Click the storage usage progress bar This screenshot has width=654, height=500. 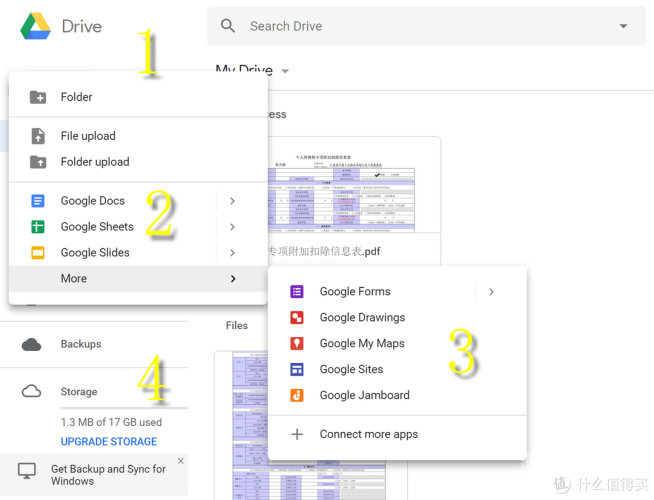point(124,408)
